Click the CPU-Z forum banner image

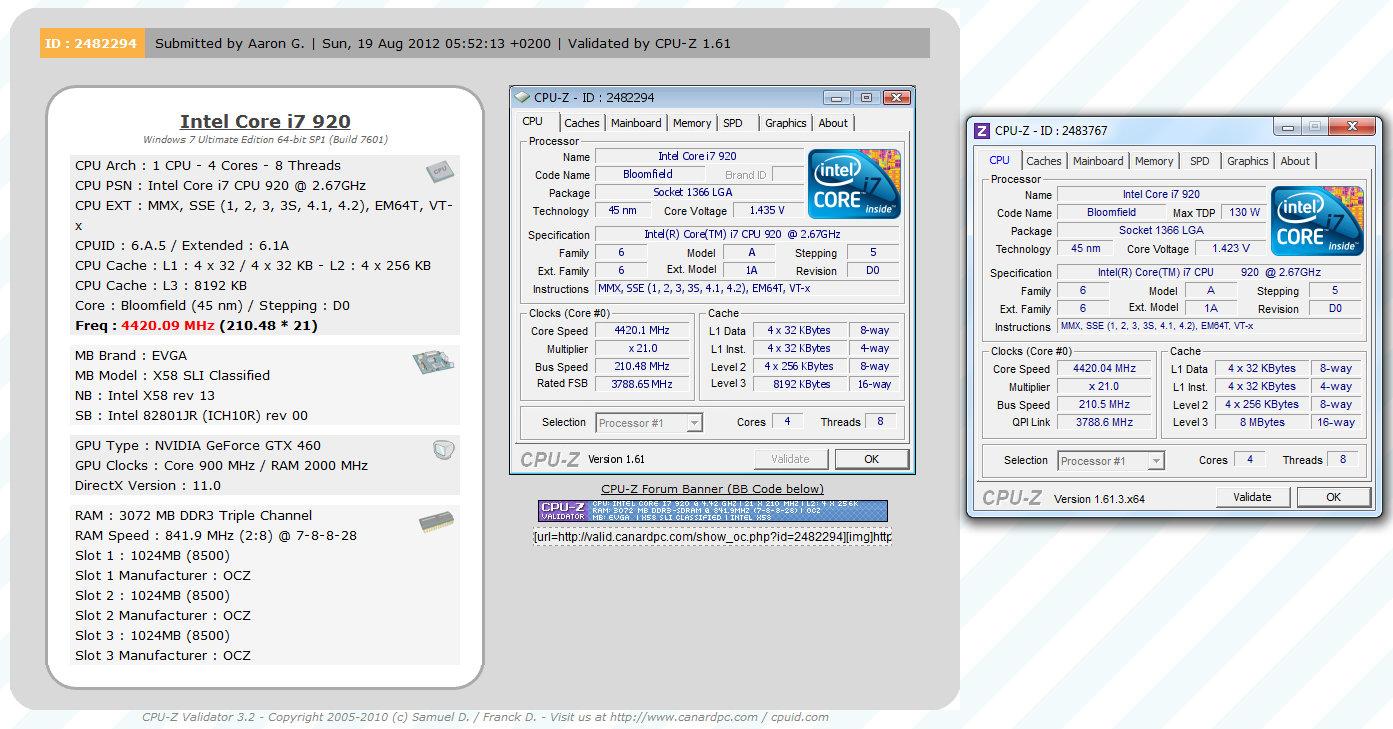pos(713,511)
